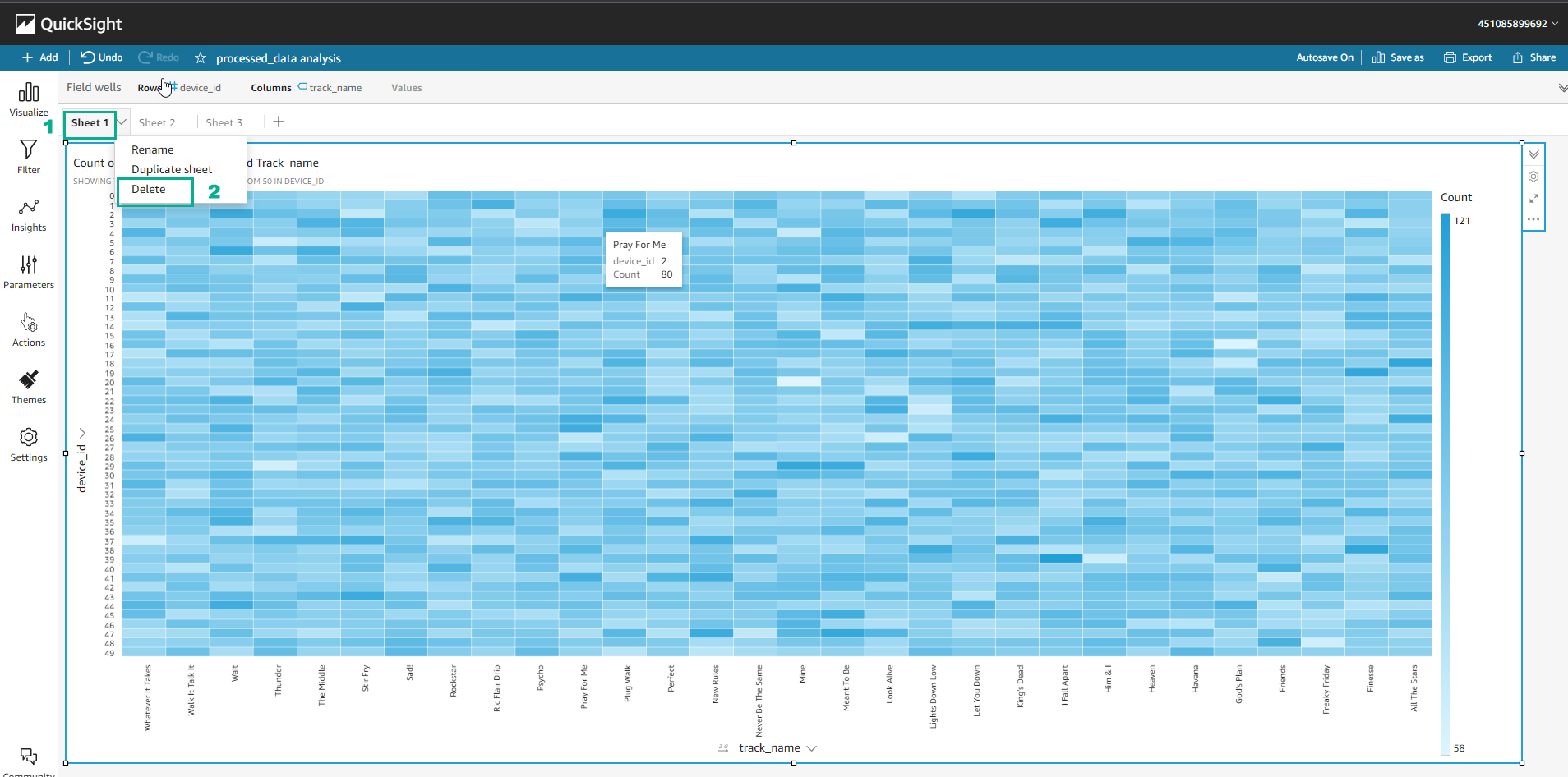This screenshot has width=1568, height=777.
Task: Expand the device_id axis chevron
Action: (x=82, y=432)
